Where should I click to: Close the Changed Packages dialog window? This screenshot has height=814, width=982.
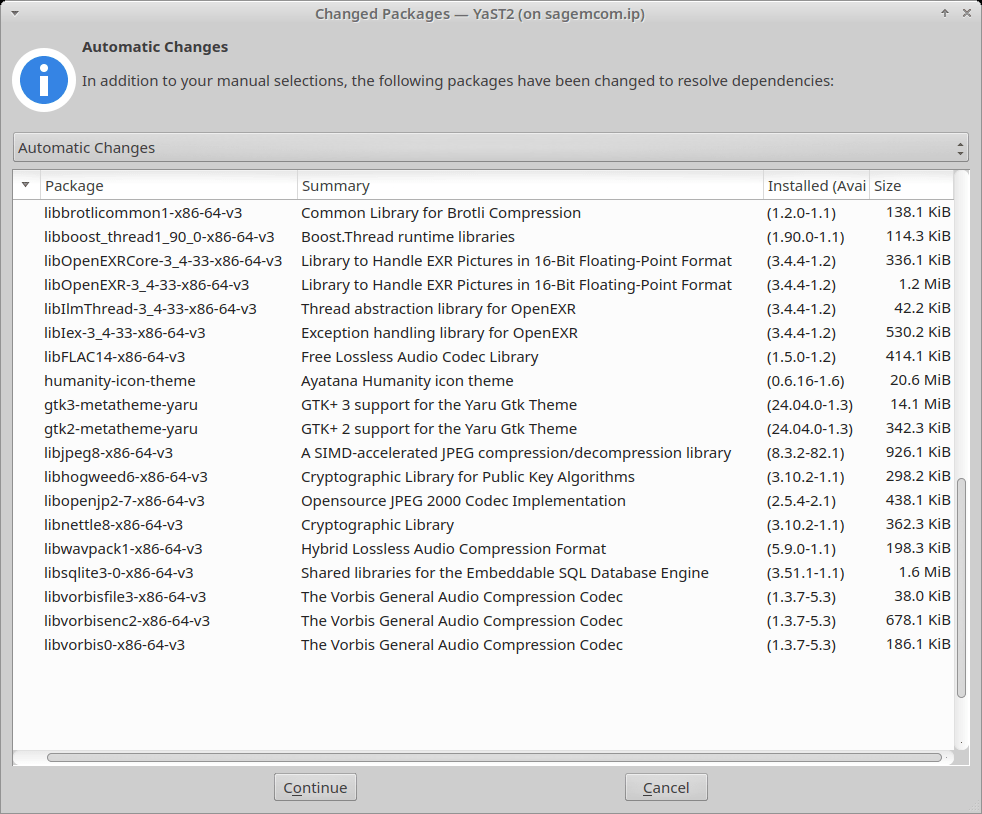pos(967,13)
